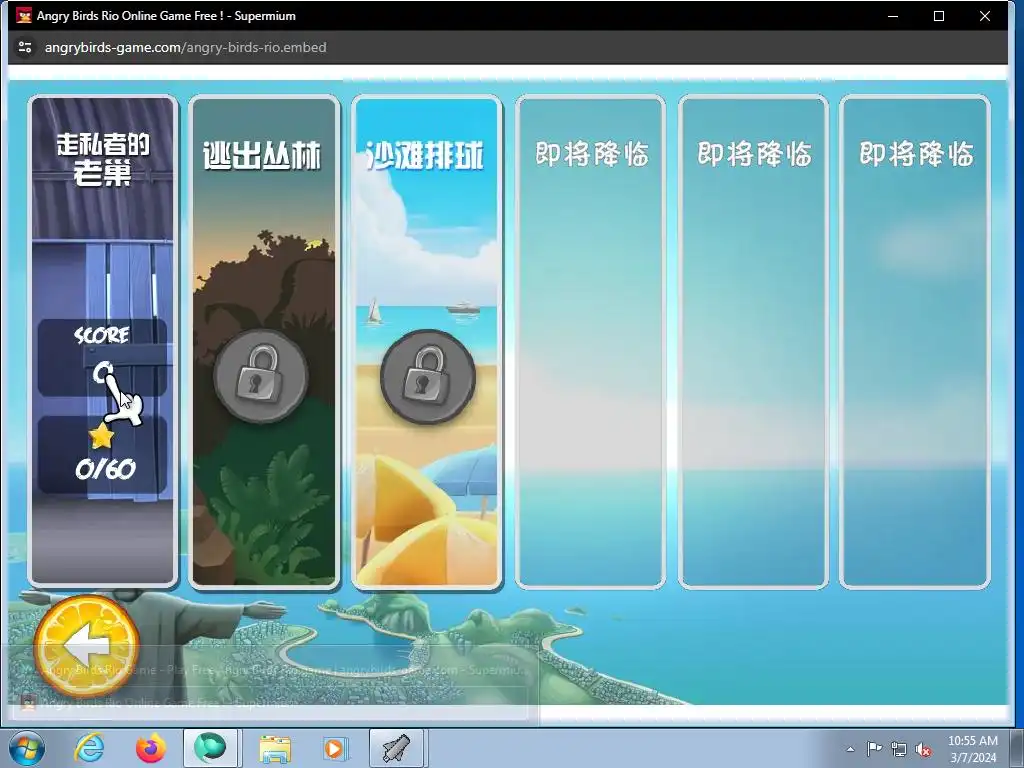Maximize the Supermium window
Screen dimensions: 1024x768
(x=938, y=16)
